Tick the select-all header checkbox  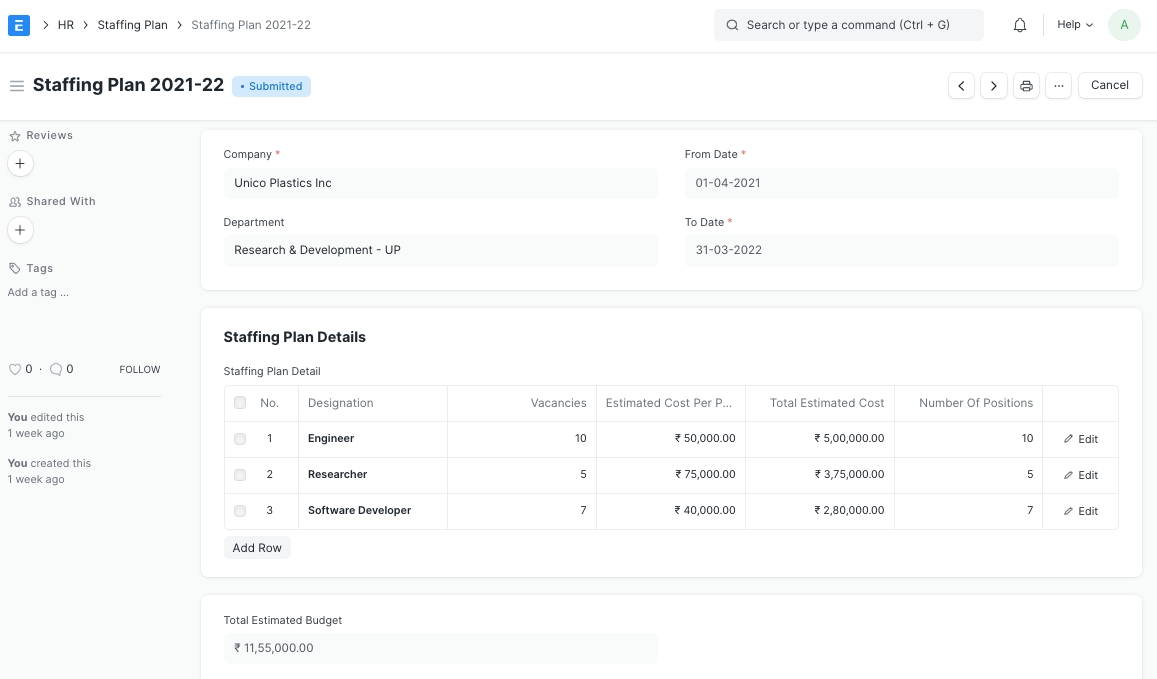click(x=240, y=403)
